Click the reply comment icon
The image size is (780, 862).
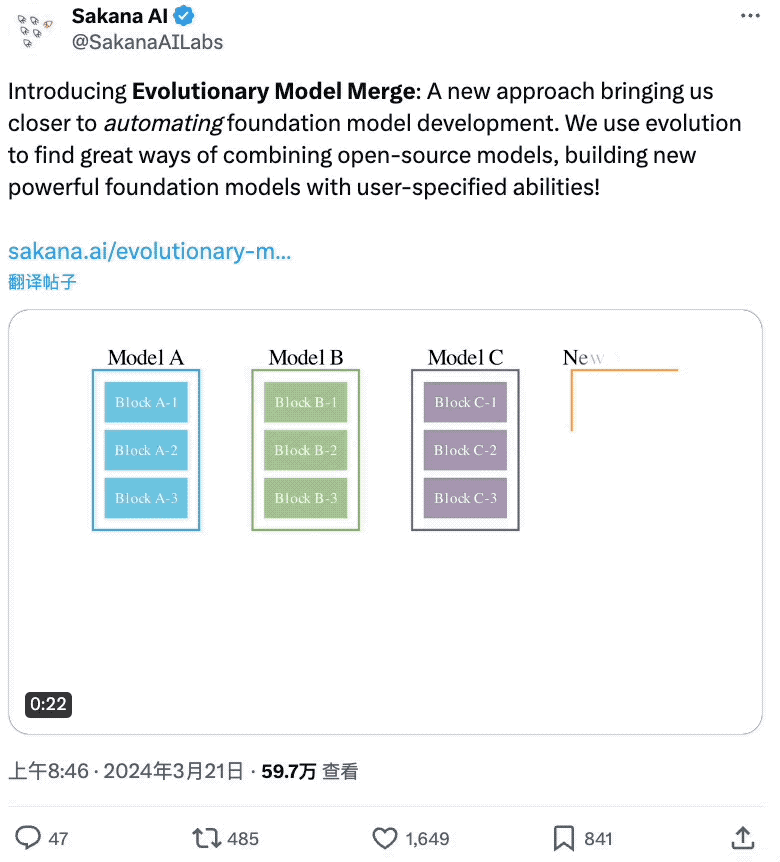30,837
